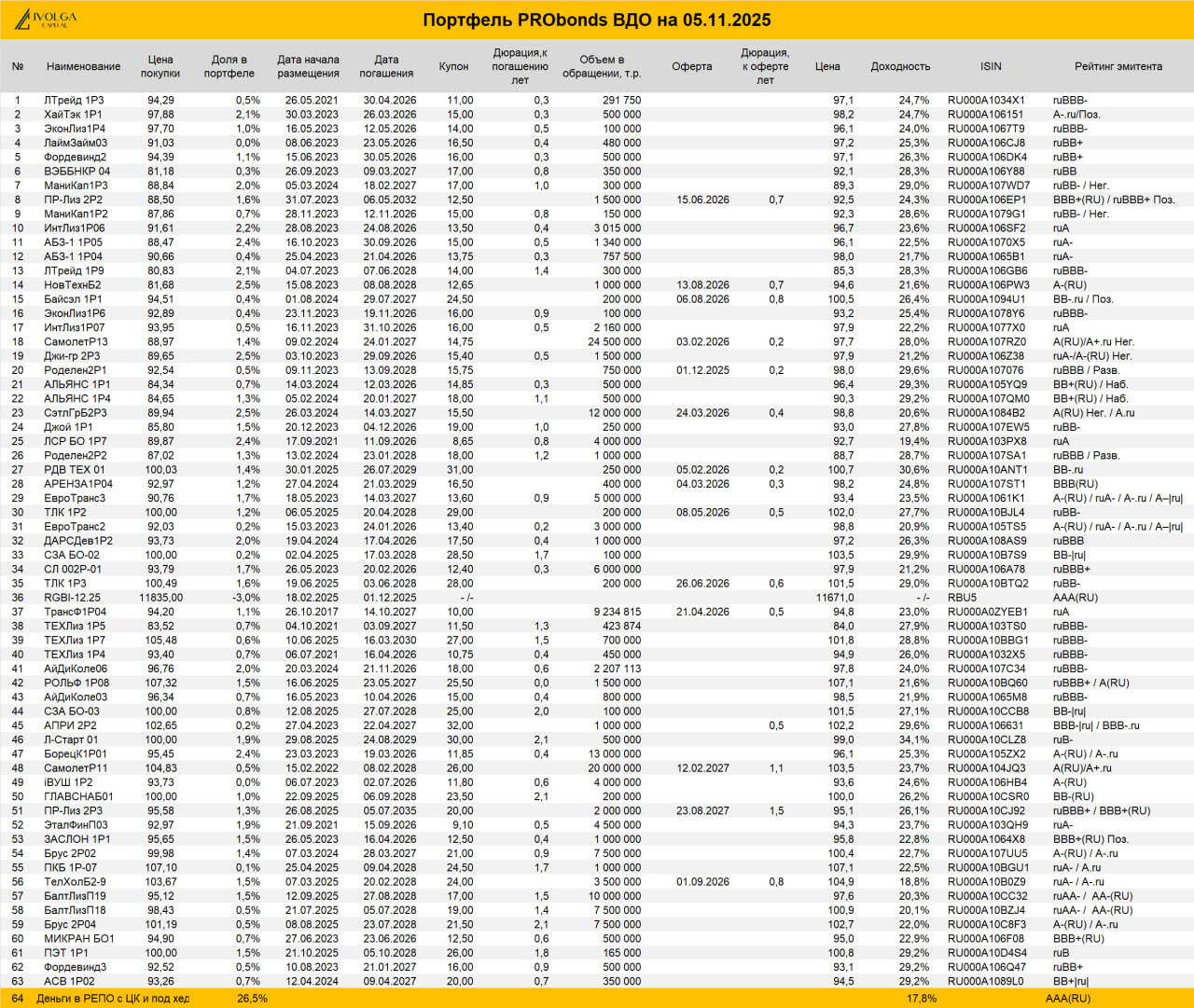Click the Деньги в РЕПО с ЦК row
1194x1008 pixels.
click(x=597, y=998)
